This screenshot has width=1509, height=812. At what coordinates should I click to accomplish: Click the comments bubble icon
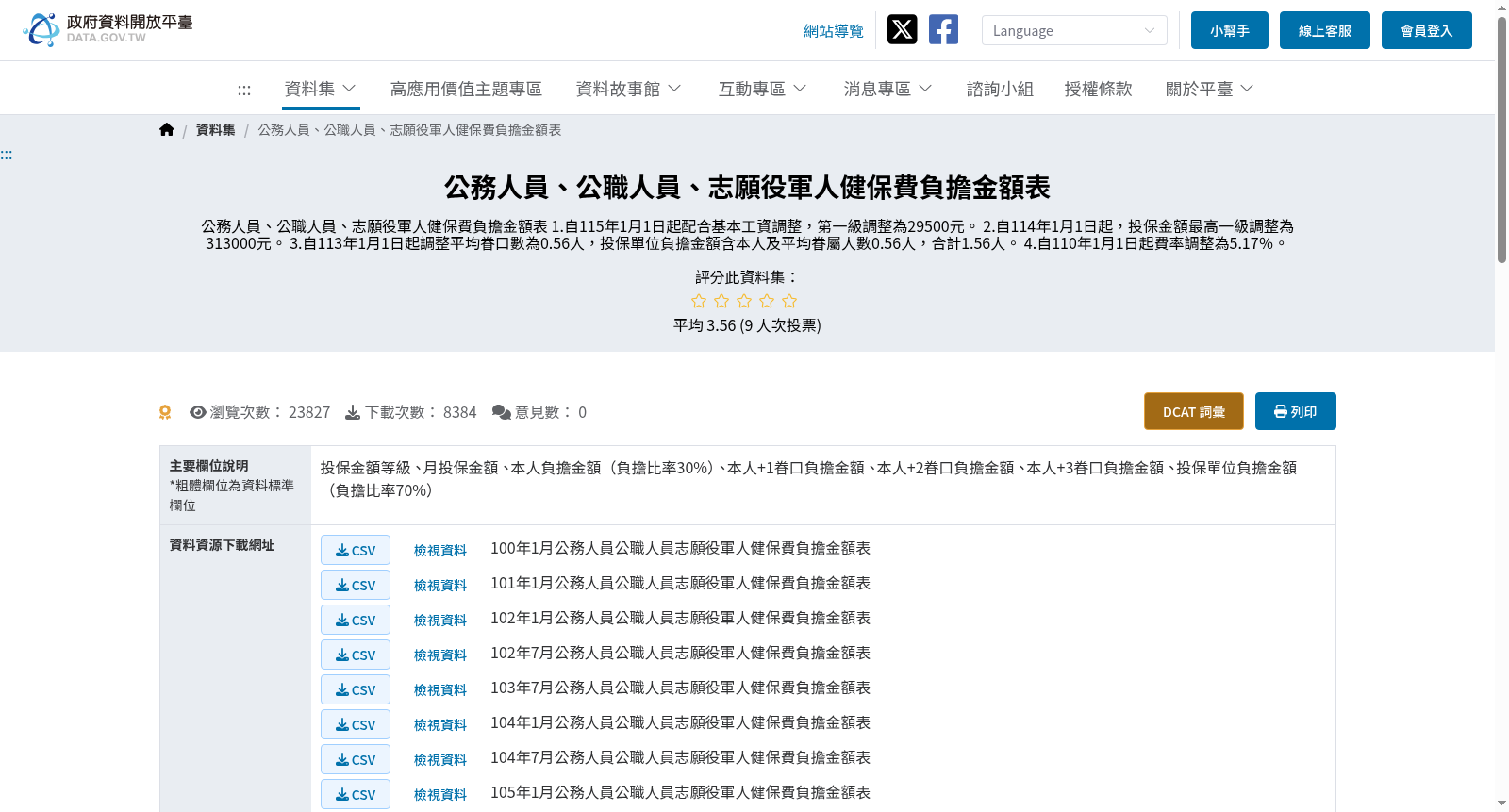502,412
